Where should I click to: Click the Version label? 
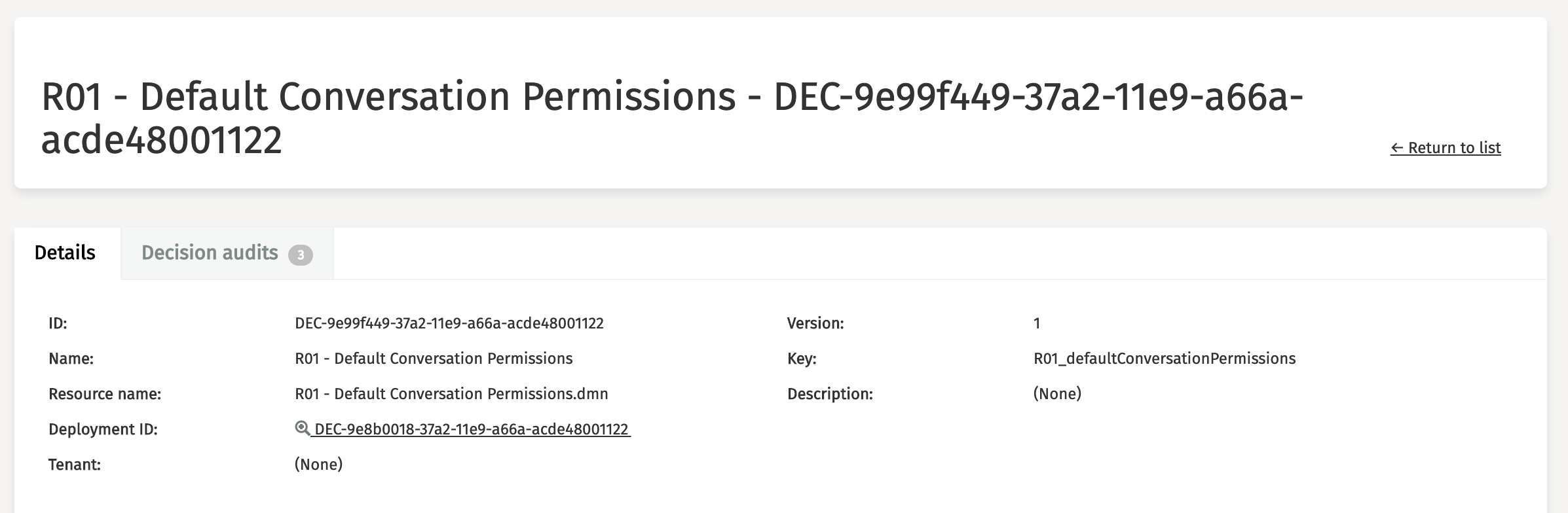(815, 323)
